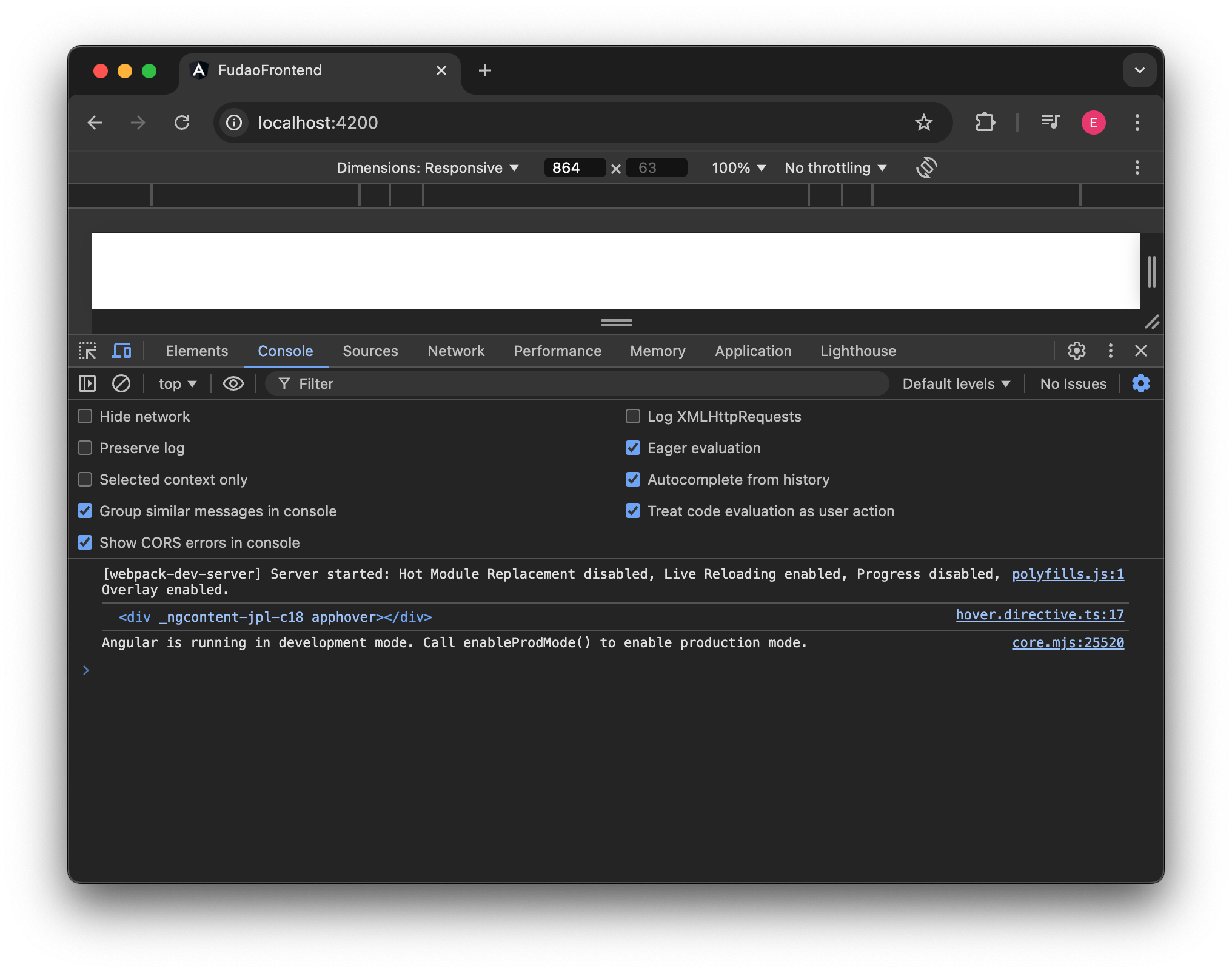Rotate the viewport orientation

click(x=926, y=168)
